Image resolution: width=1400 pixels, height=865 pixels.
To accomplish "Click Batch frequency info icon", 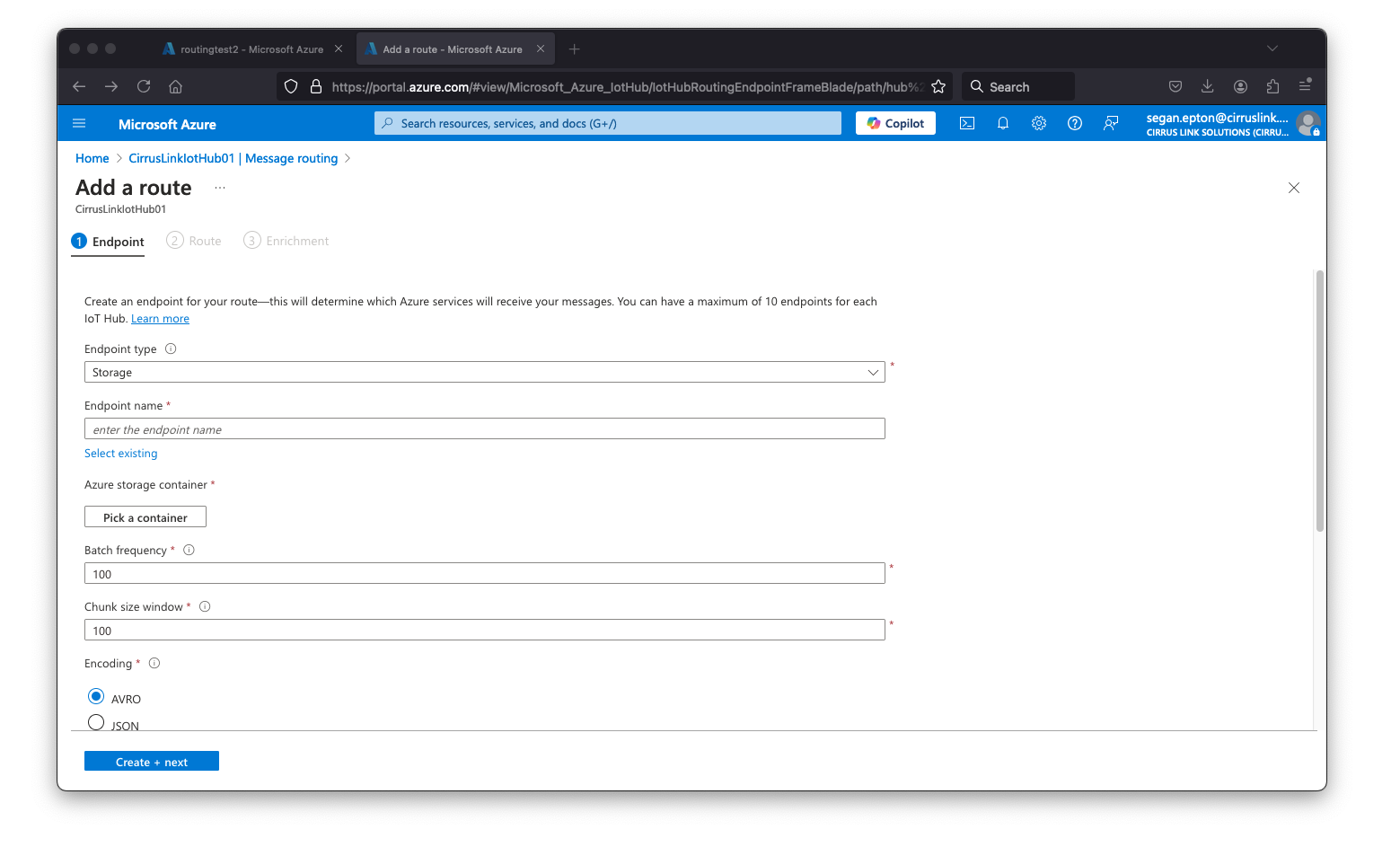I will click(189, 551).
